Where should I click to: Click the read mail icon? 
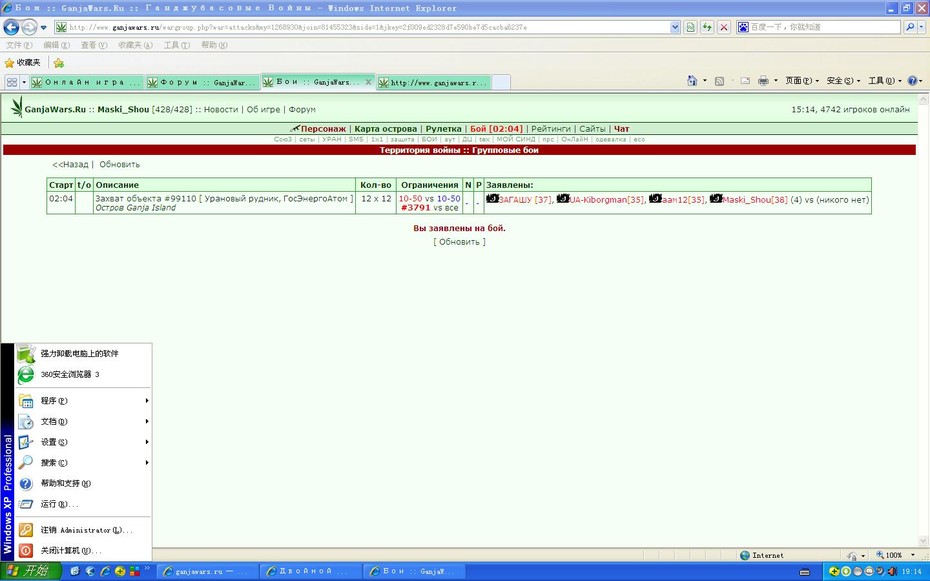click(745, 81)
